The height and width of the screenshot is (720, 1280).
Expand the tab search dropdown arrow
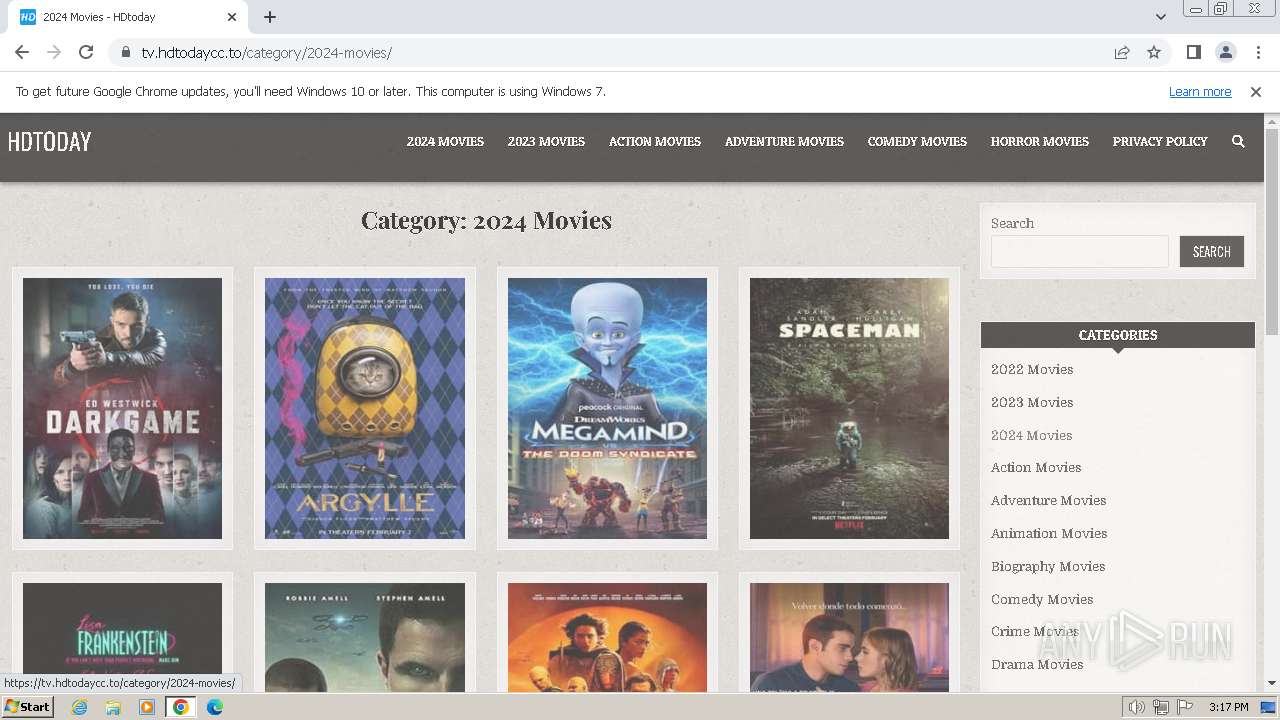pyautogui.click(x=1160, y=17)
